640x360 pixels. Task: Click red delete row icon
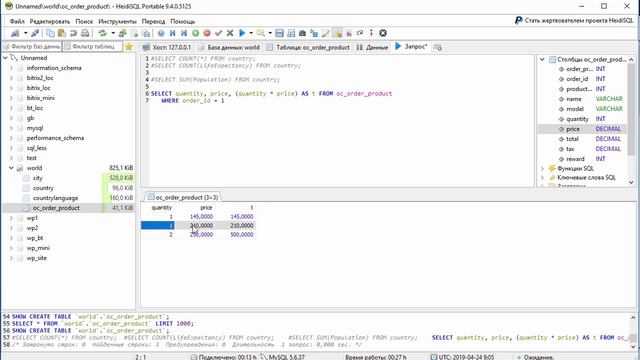click(207, 33)
